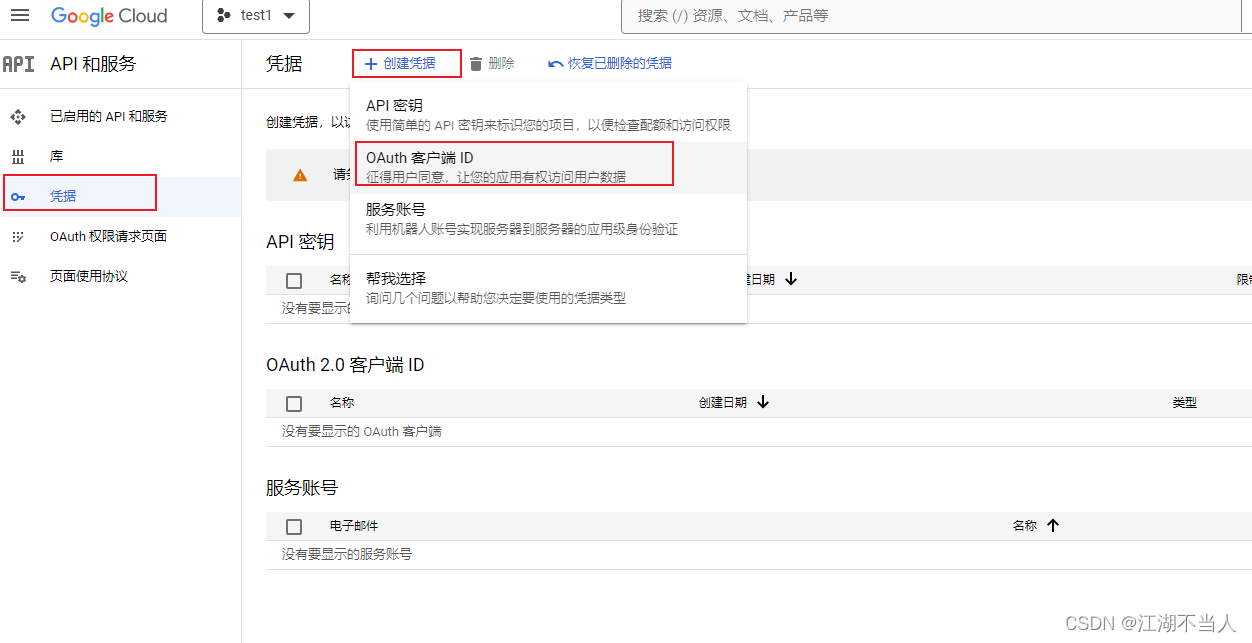Click the 创建凭据 button
The height and width of the screenshot is (643, 1252).
[x=400, y=63]
